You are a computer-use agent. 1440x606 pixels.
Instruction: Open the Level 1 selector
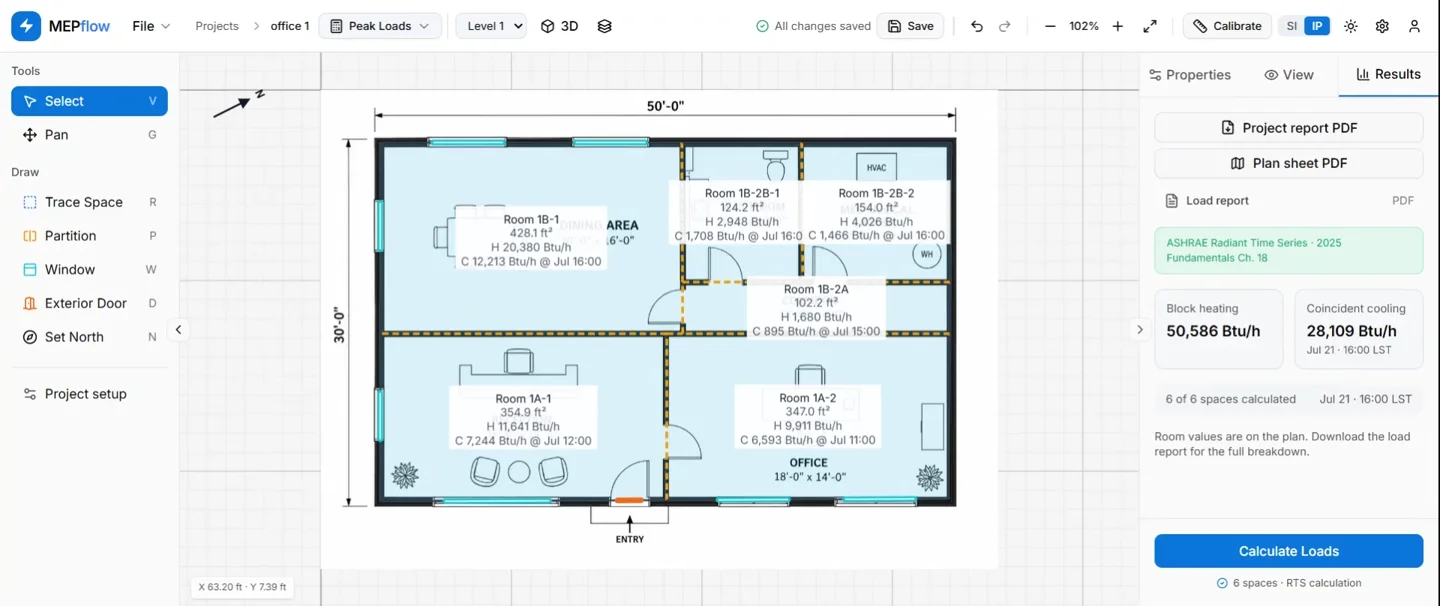pyautogui.click(x=491, y=26)
